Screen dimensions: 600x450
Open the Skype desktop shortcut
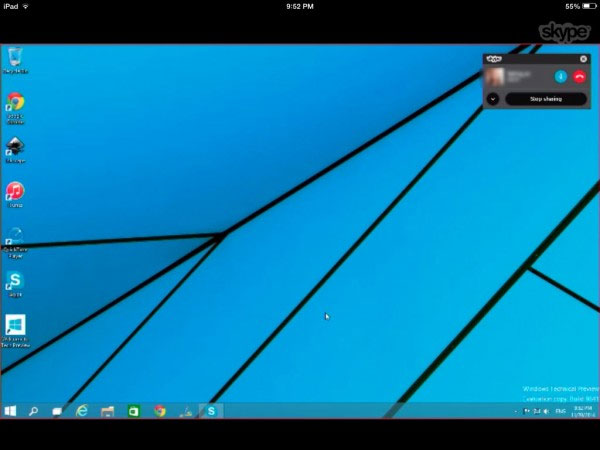click(x=15, y=284)
